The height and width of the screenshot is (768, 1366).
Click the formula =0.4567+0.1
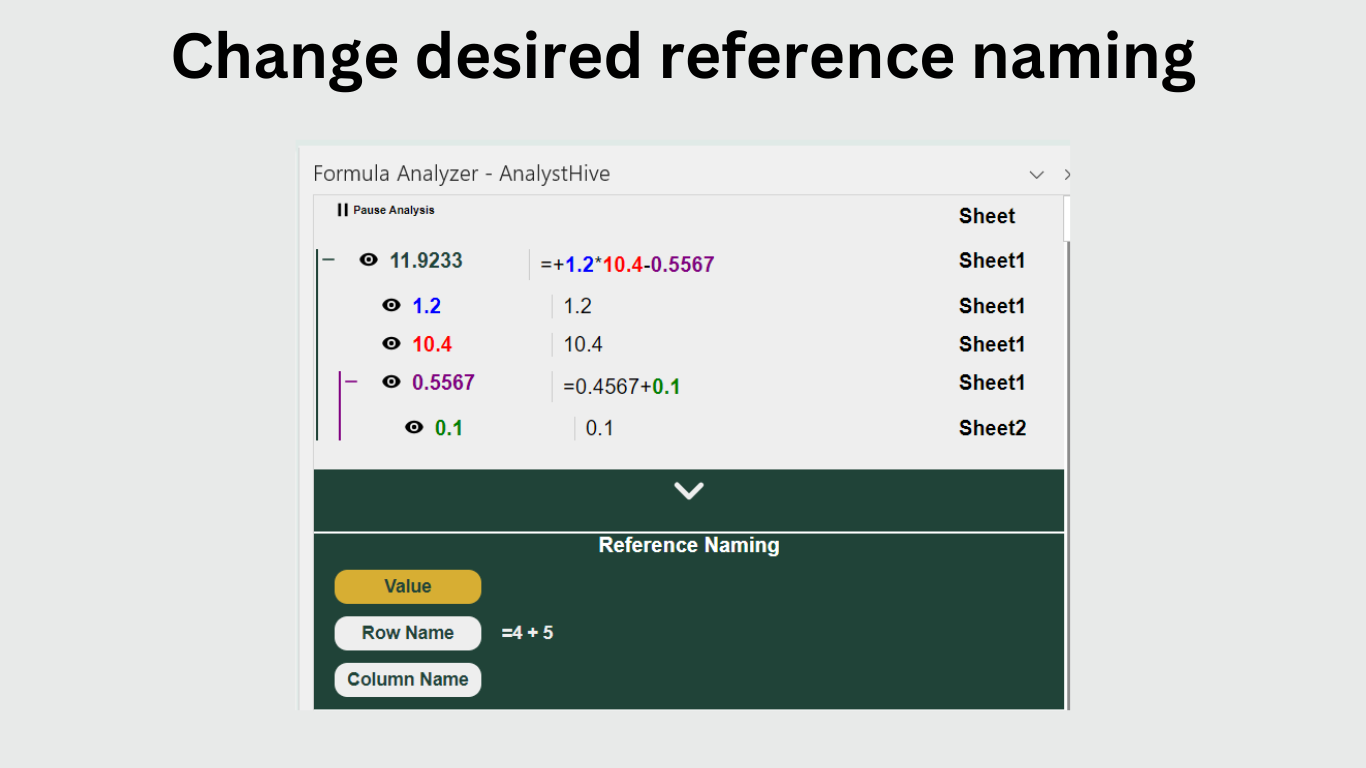pyautogui.click(x=621, y=387)
